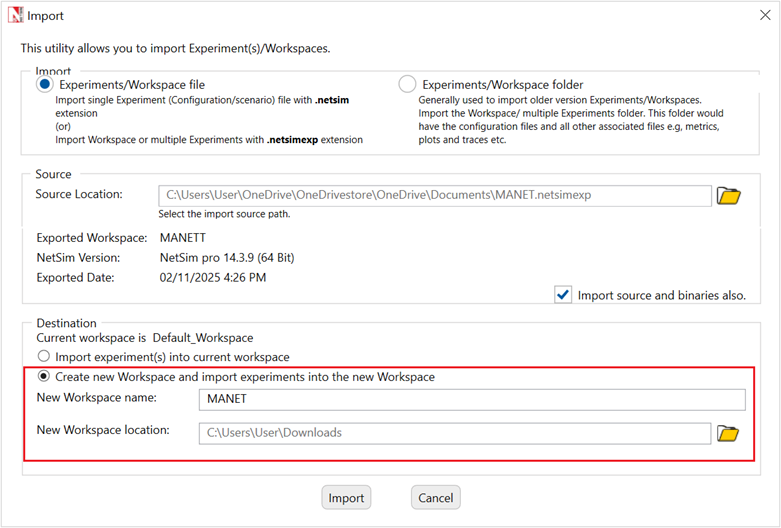This screenshot has height=528, width=781.
Task: Click exported date 02/11/2025 4:26 PM
Action: click(213, 277)
